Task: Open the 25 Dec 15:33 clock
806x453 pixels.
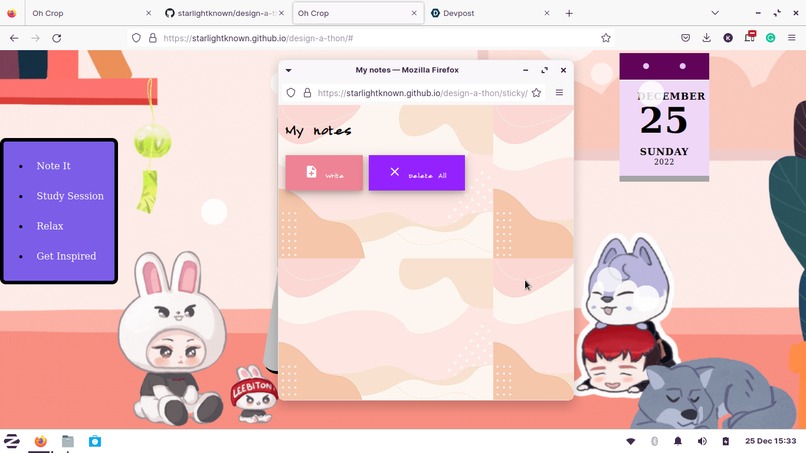Action: pos(771,441)
